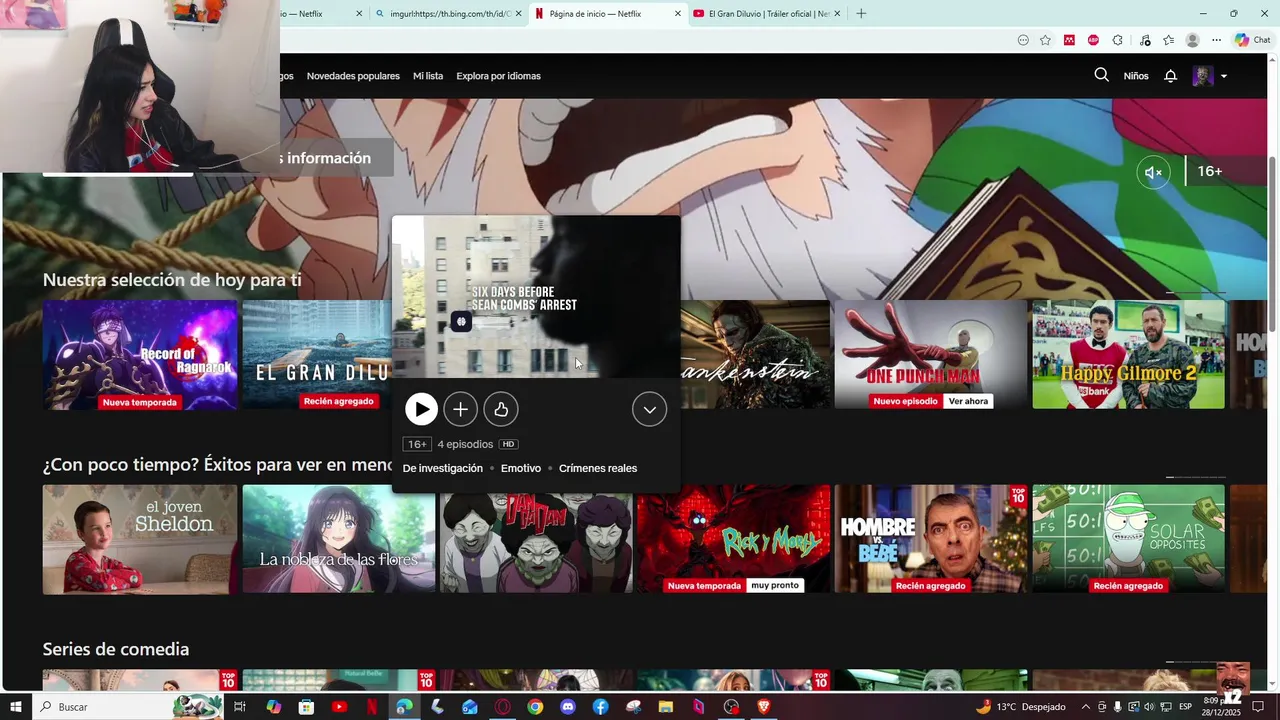1280x720 pixels.
Task: Open Frankenstein thumbnail
Action: coord(755,355)
